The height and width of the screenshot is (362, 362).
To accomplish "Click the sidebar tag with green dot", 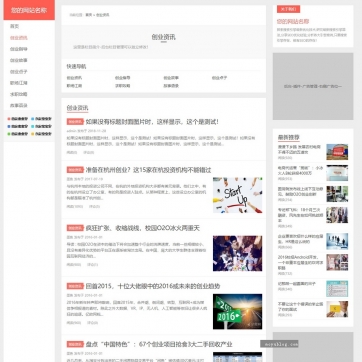I will [x=18, y=134].
